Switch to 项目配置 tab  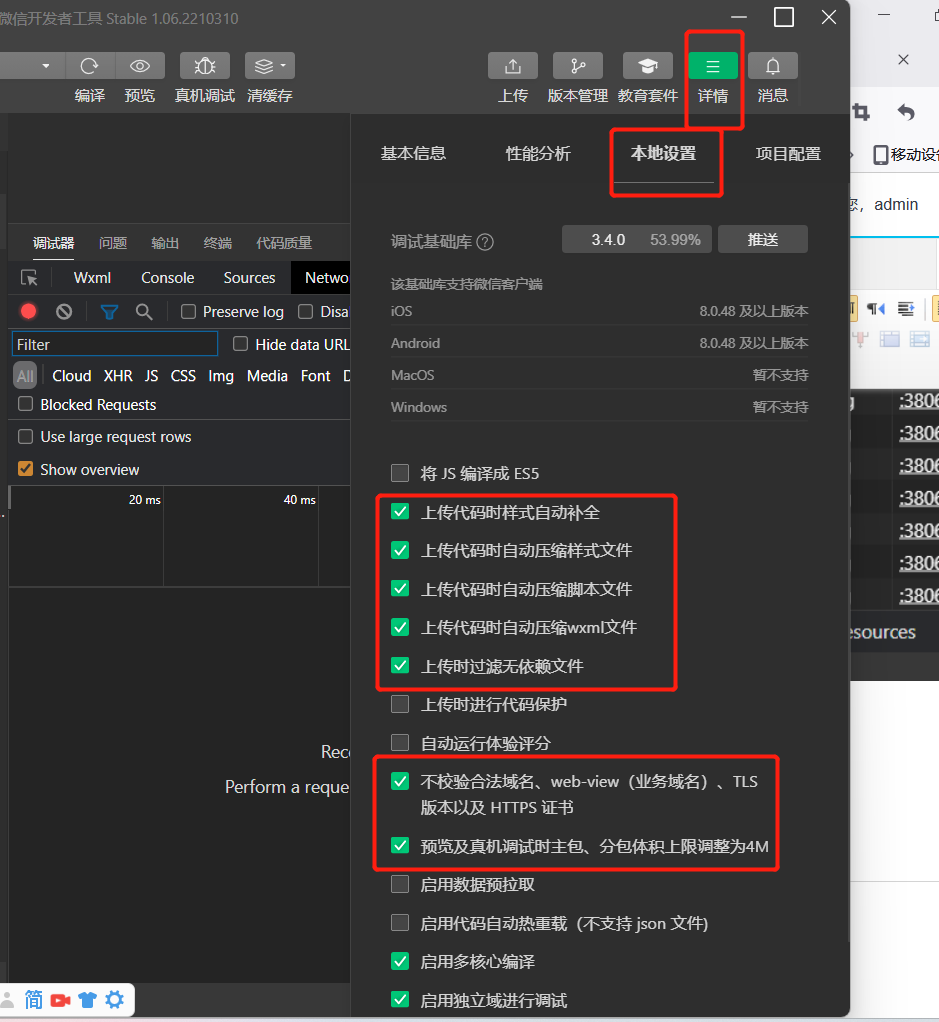pos(788,154)
